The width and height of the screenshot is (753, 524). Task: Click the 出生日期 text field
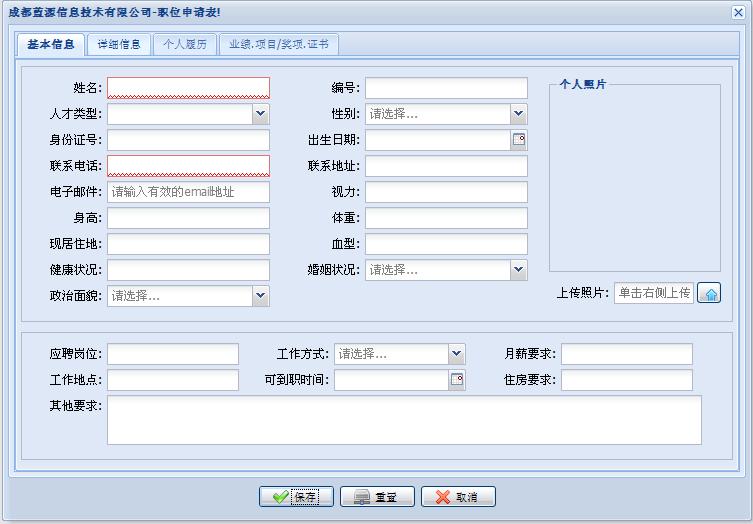point(437,140)
